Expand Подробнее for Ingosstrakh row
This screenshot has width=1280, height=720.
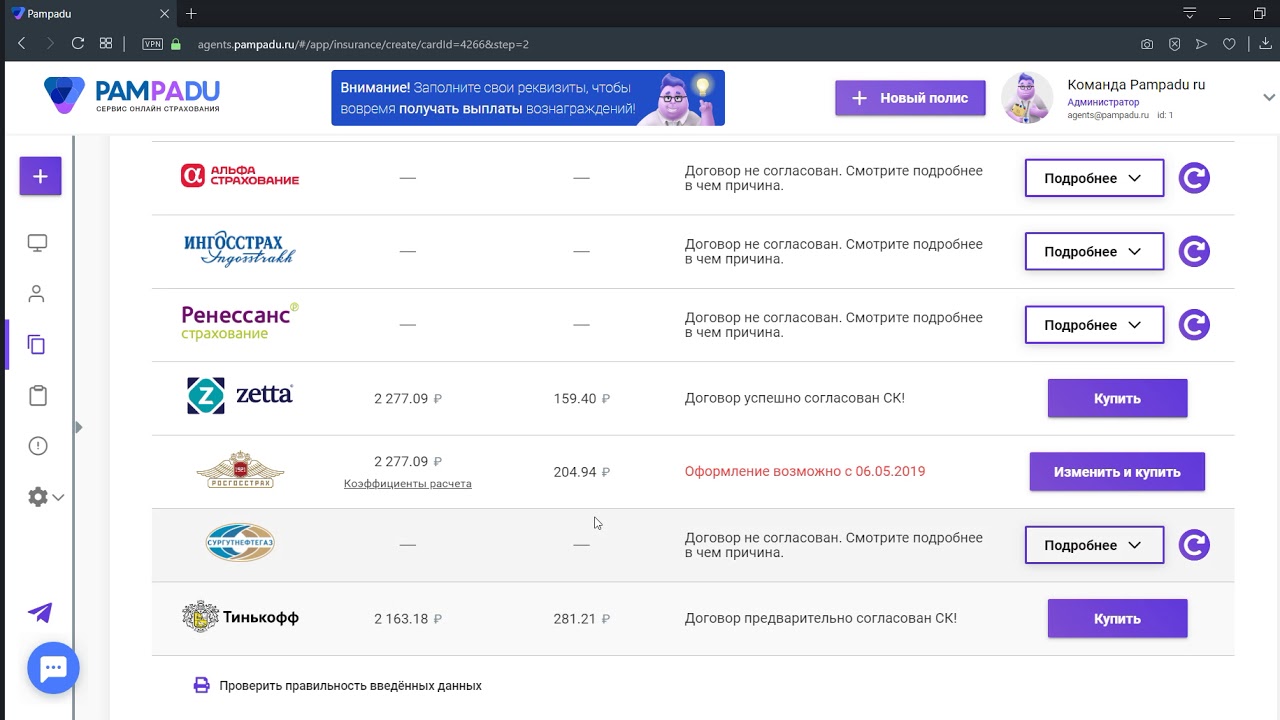tap(1094, 251)
